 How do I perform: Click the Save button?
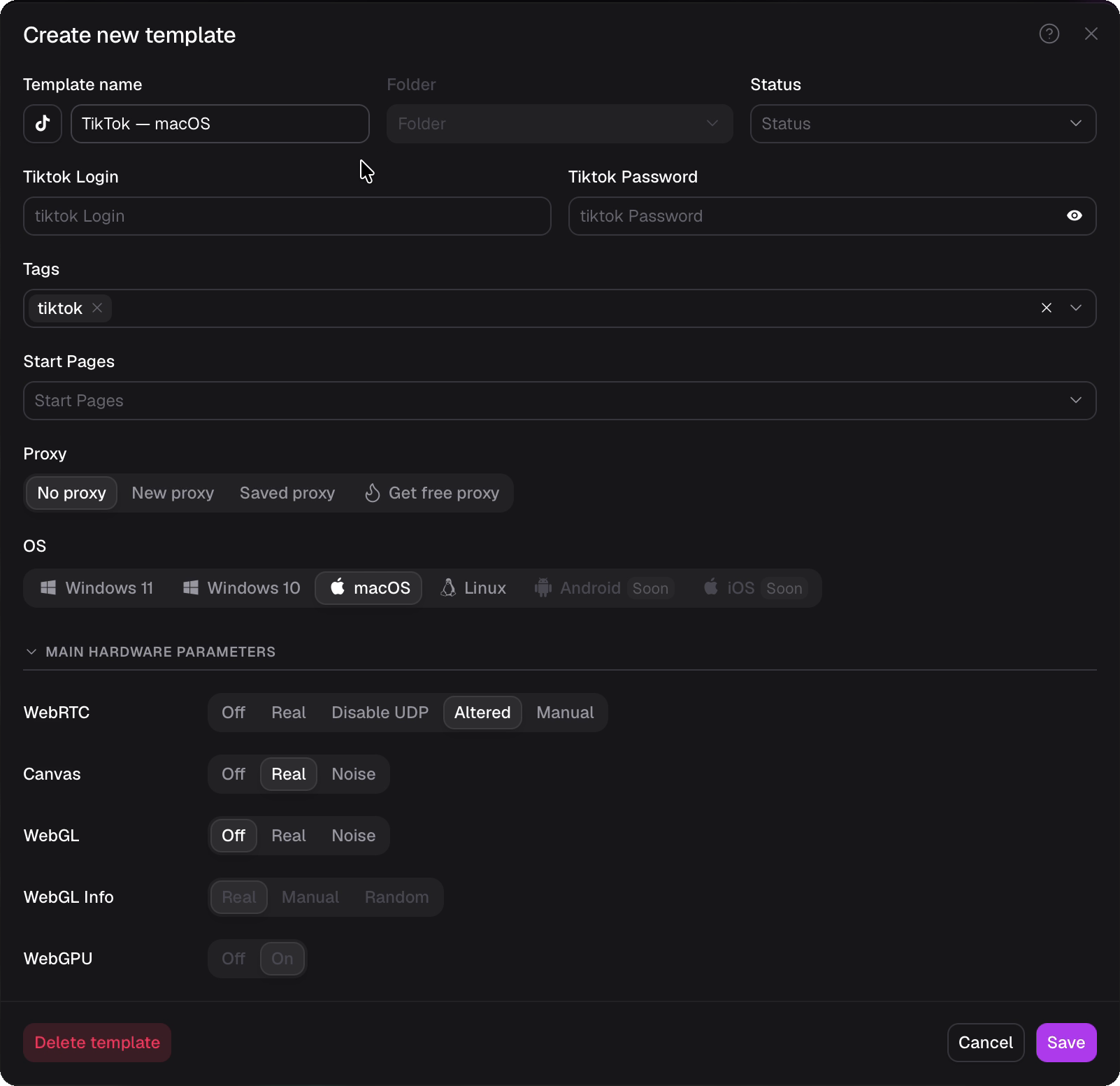[1066, 1043]
